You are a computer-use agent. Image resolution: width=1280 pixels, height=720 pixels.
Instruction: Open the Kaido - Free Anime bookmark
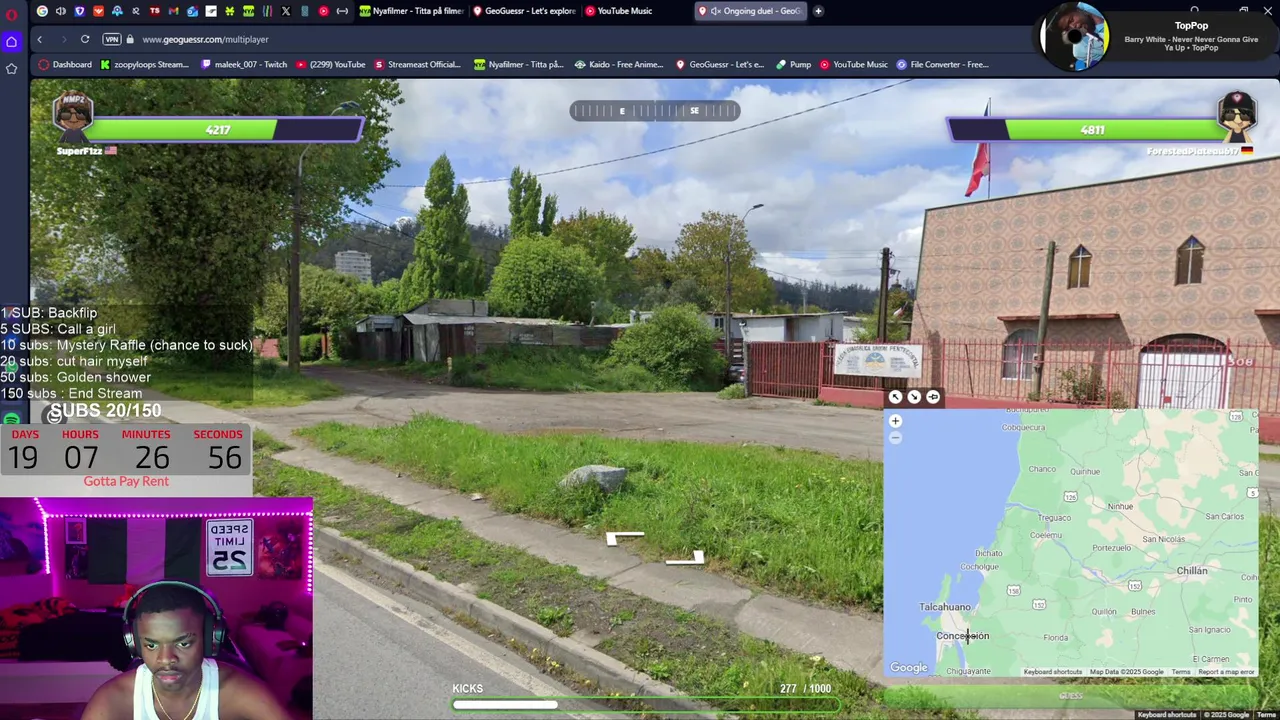[x=619, y=64]
